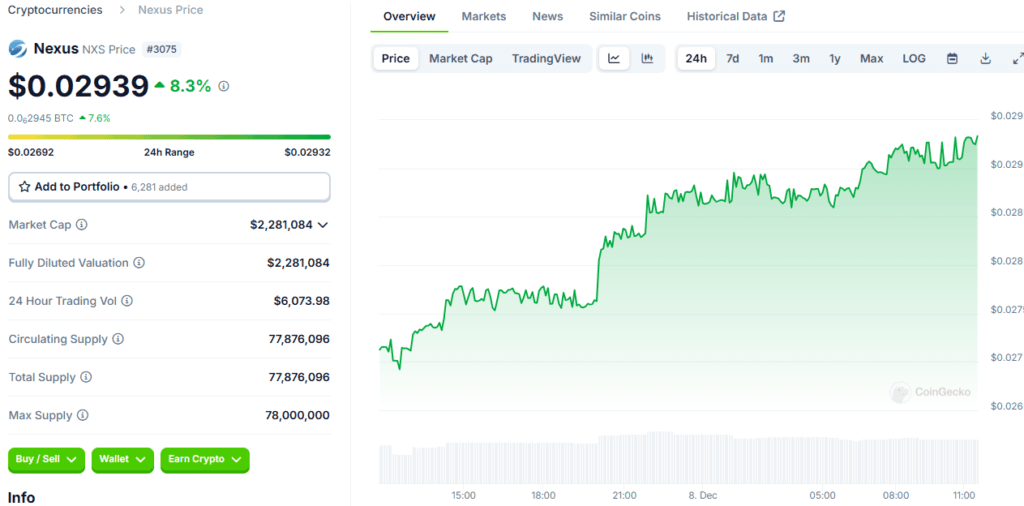Click the Max Supply value 78,000,000
Viewport: 1024px width, 506px height.
pos(298,415)
